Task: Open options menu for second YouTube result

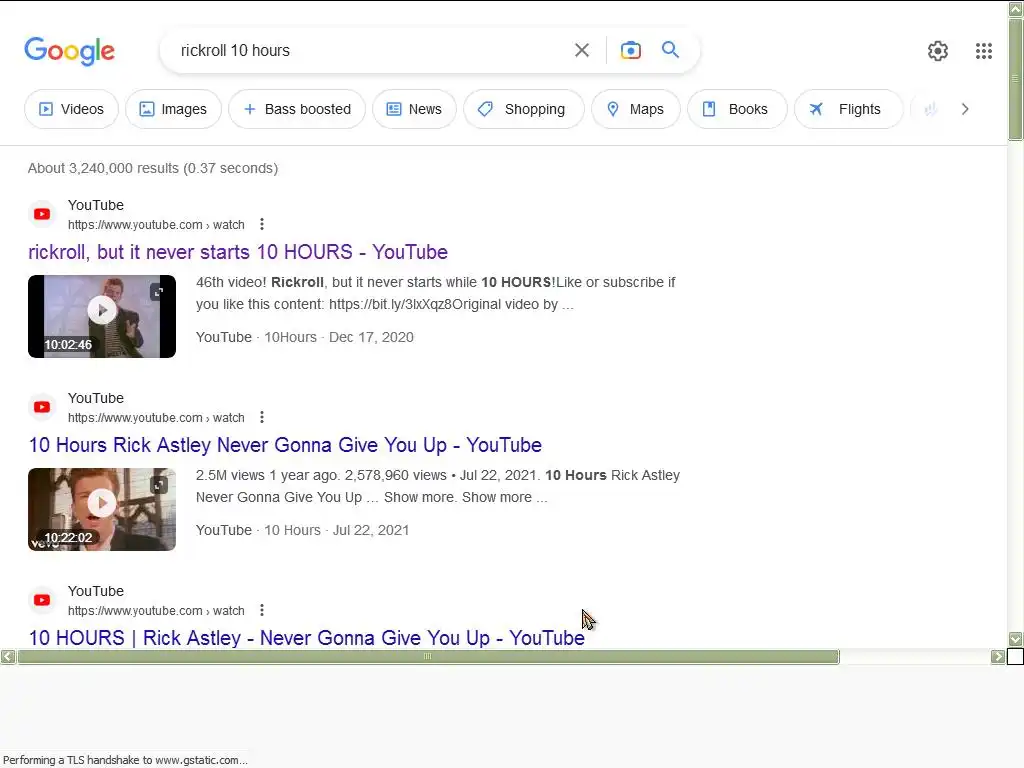Action: click(x=262, y=417)
